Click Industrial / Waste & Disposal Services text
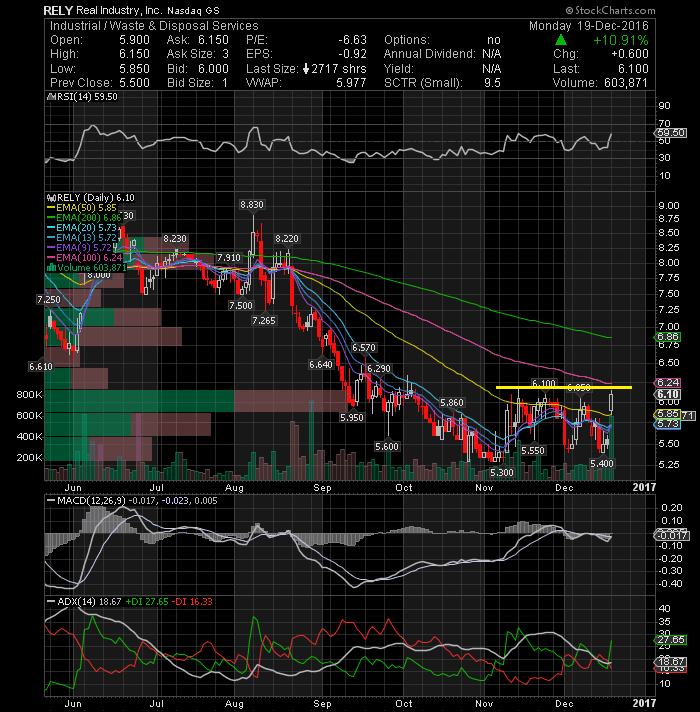 tap(154, 26)
